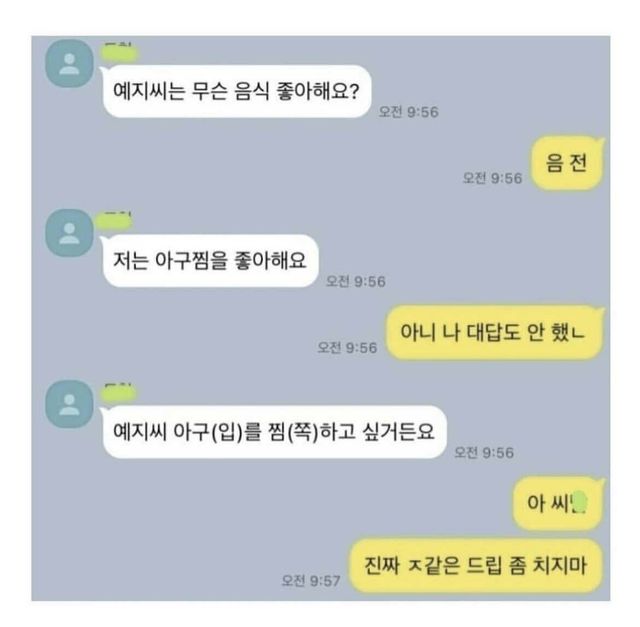Tap the avatar beside the last received message
This screenshot has height=627, width=640.
(x=69, y=404)
